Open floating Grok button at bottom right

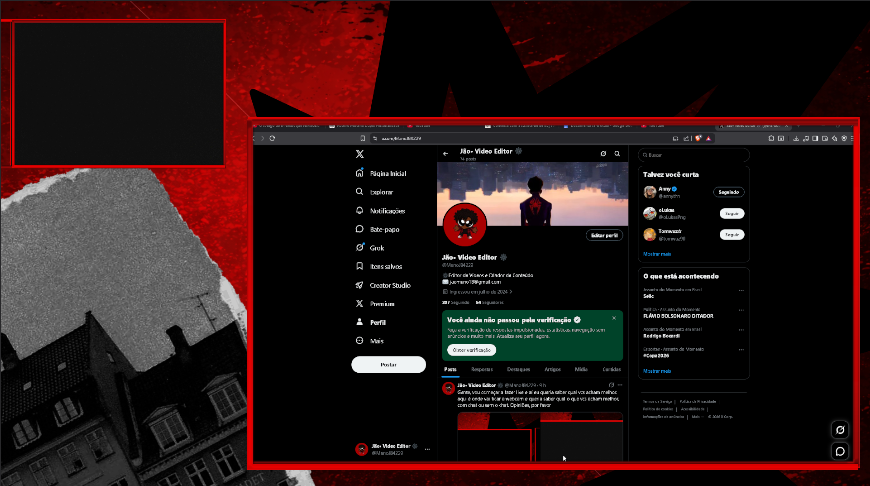click(840, 429)
